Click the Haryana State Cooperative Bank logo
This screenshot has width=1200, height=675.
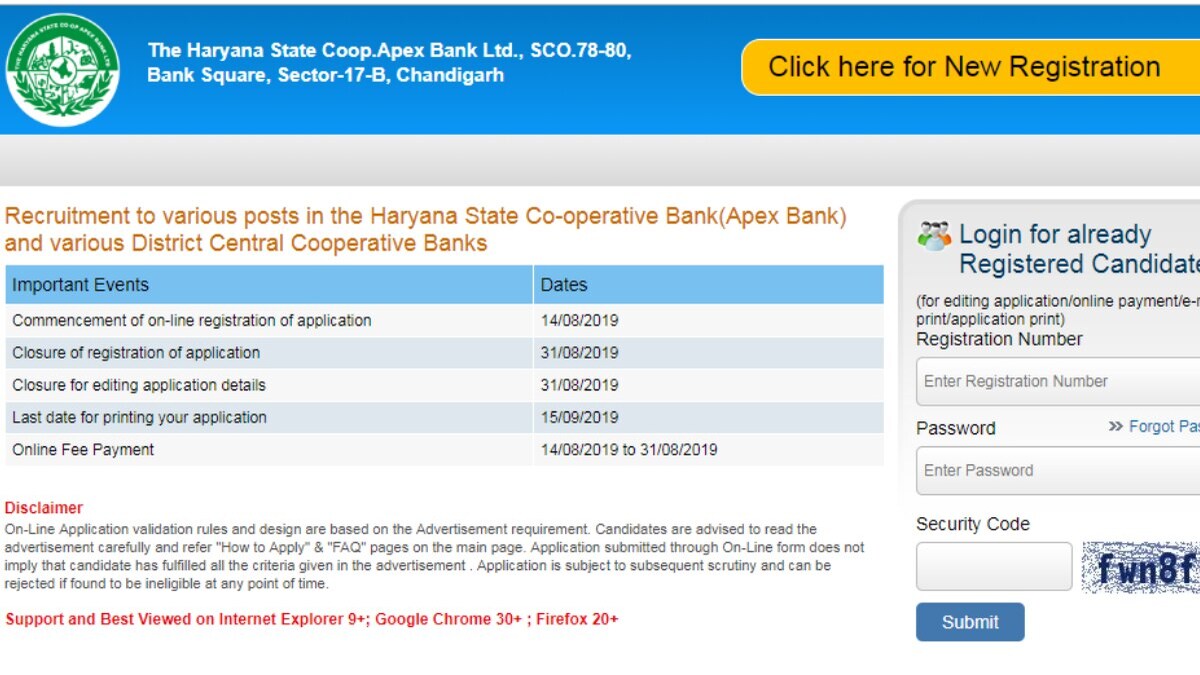pyautogui.click(x=62, y=69)
